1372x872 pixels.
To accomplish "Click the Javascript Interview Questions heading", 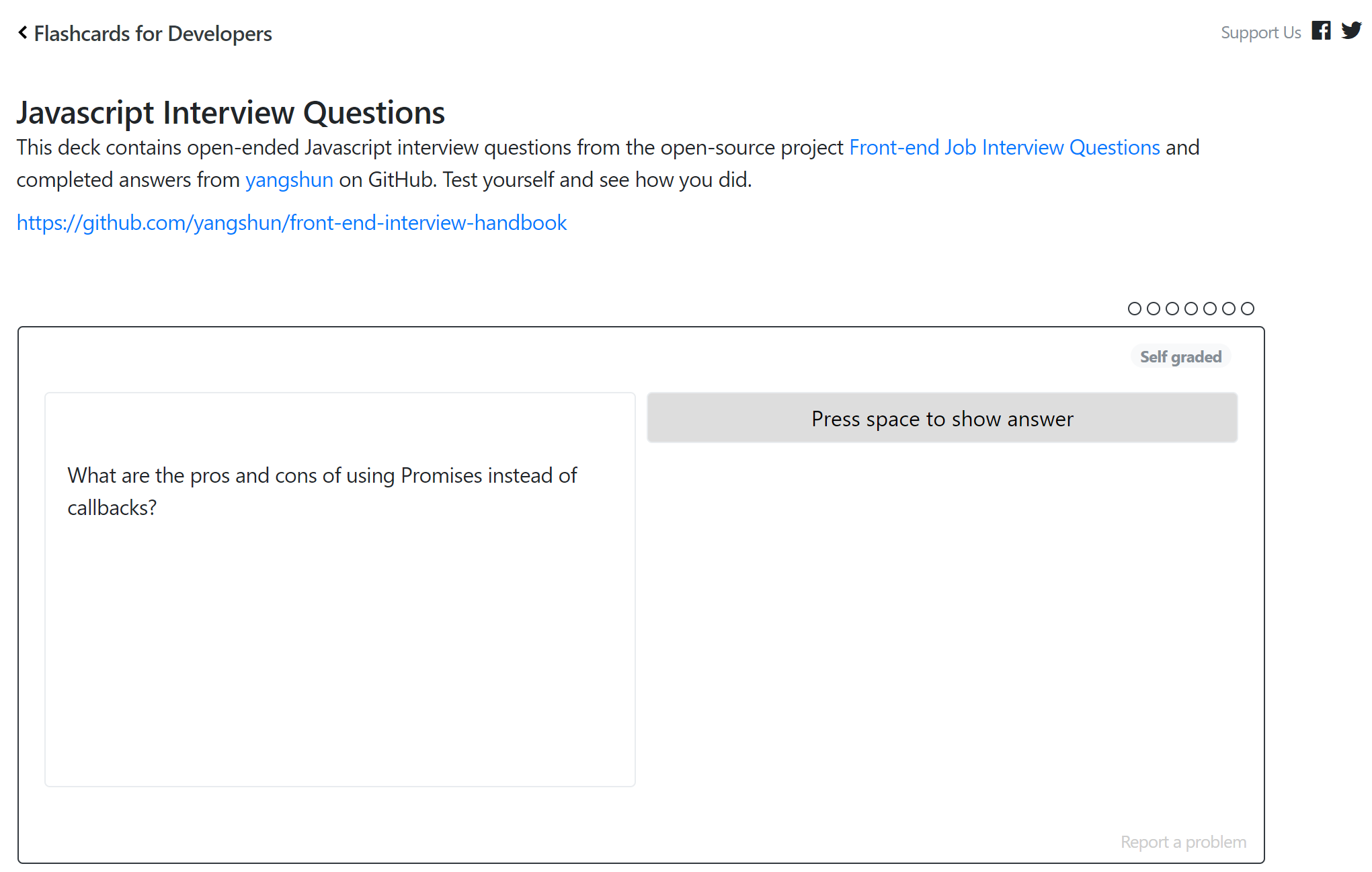I will pyautogui.click(x=231, y=112).
